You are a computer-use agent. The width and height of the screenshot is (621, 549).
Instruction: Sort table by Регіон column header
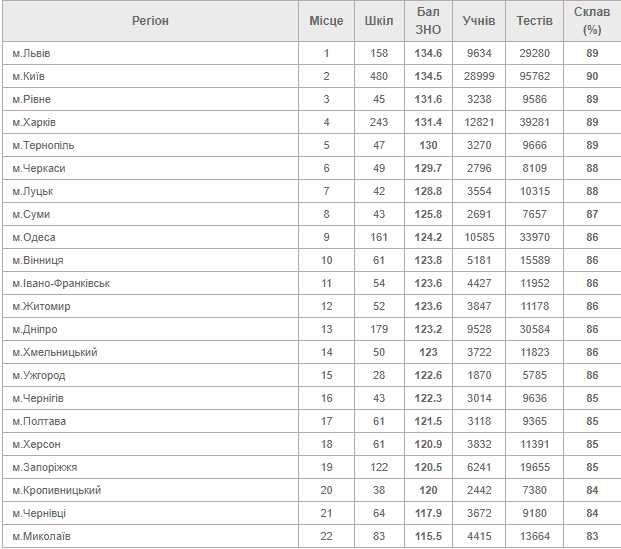[150, 21]
